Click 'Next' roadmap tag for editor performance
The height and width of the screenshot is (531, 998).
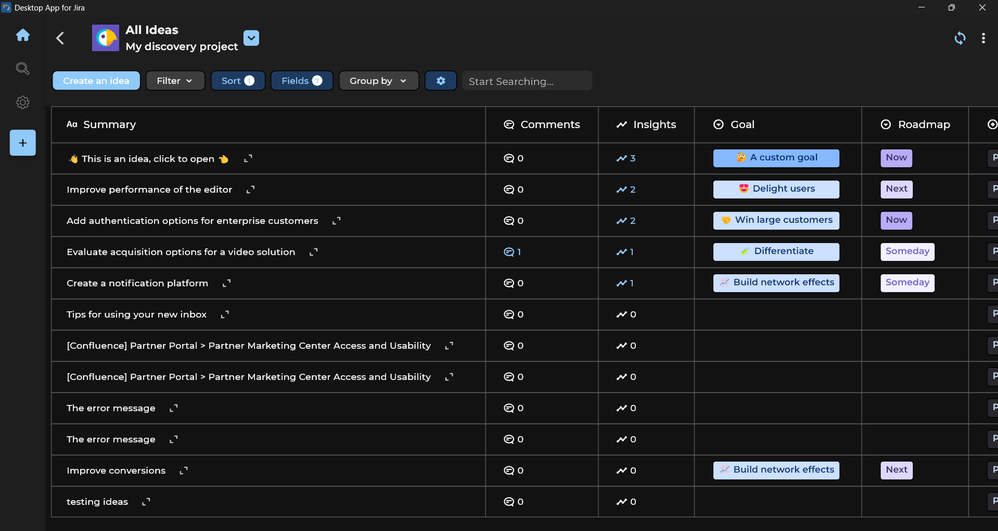coord(896,189)
